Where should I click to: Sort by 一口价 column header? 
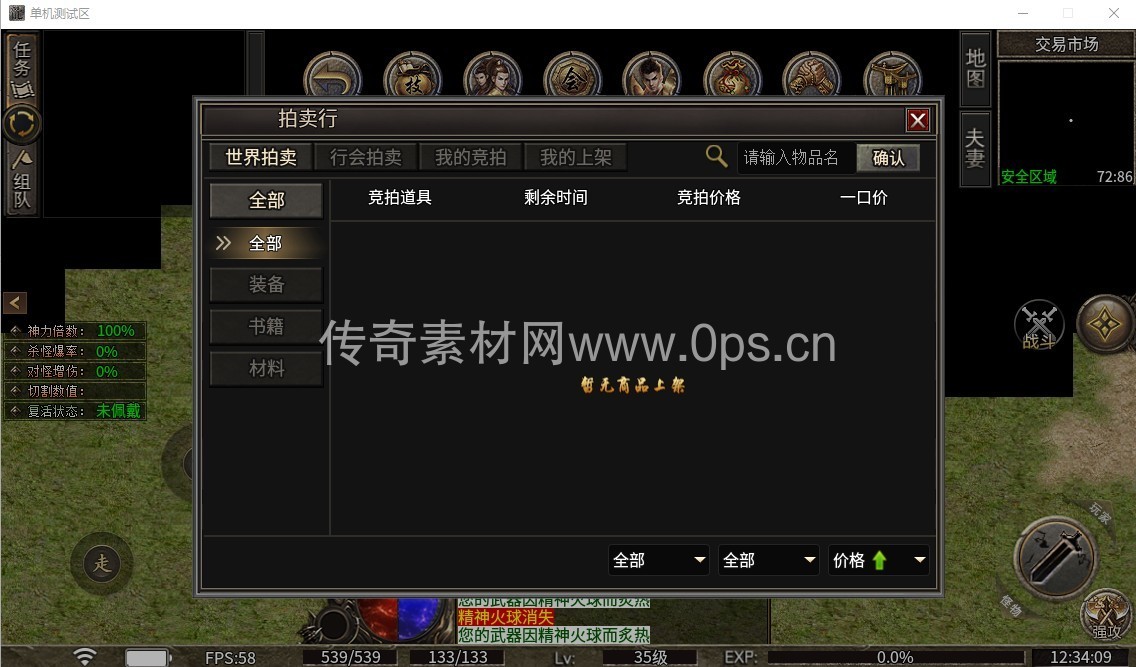tap(864, 198)
